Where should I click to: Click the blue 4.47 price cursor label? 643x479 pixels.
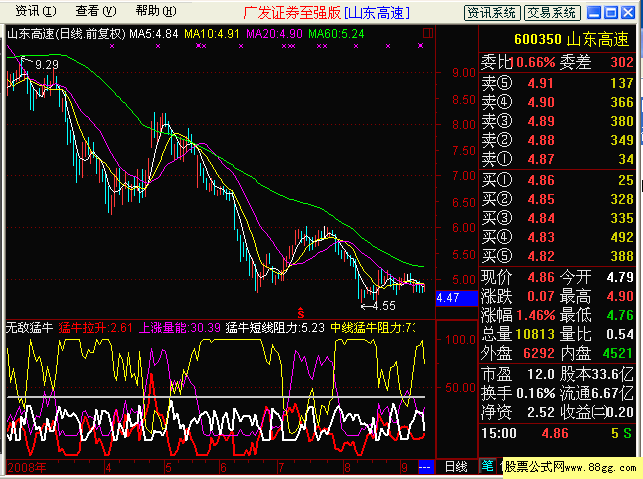tap(456, 297)
